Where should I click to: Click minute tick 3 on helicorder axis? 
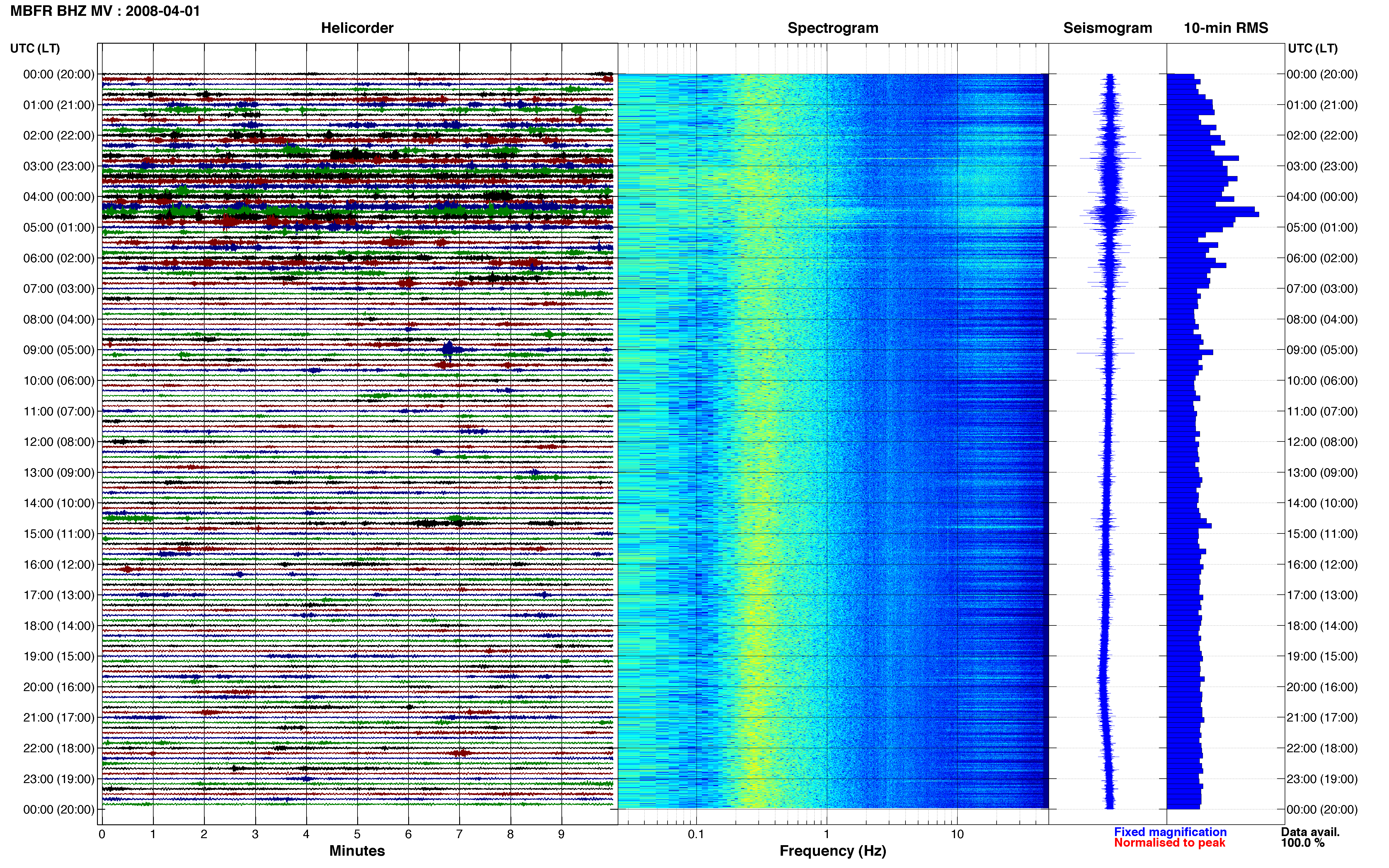(255, 834)
